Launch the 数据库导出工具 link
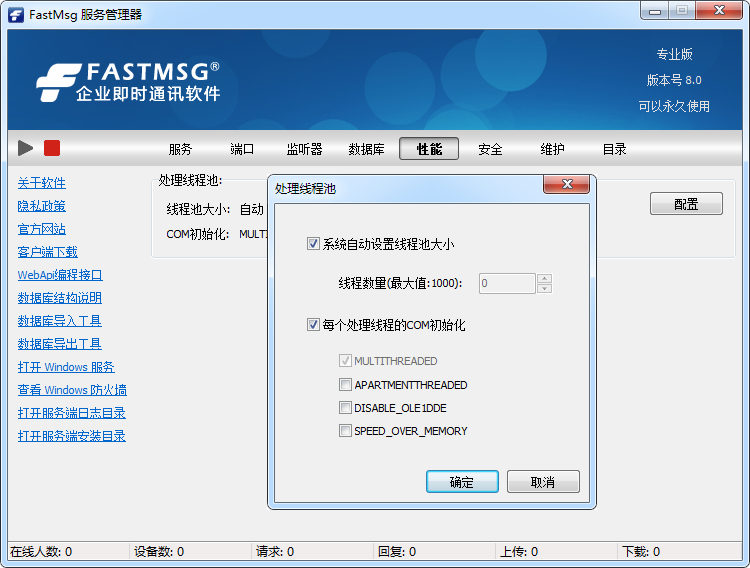Screen dimensions: 750x568 point(60,344)
